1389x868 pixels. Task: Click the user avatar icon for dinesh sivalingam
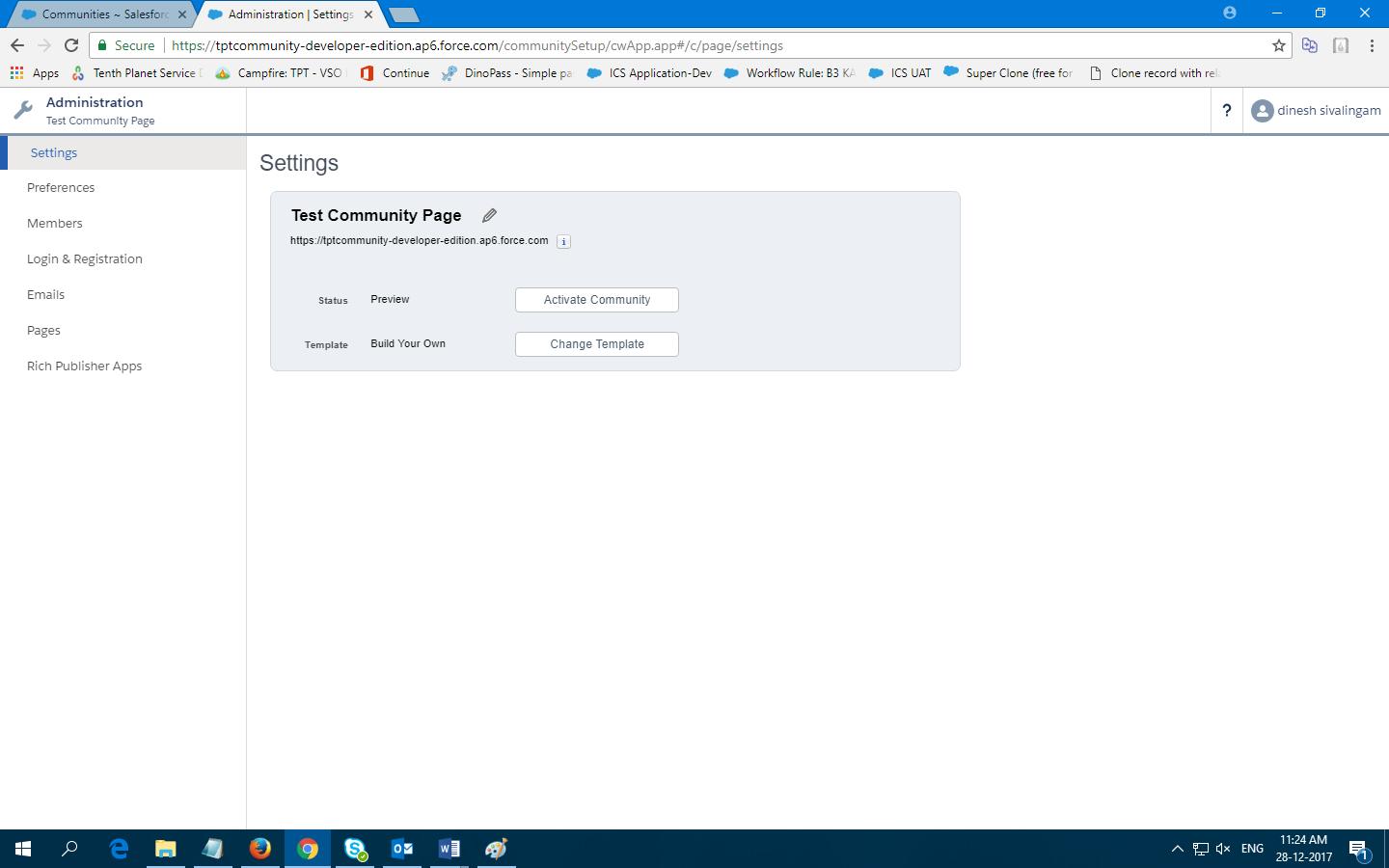pos(1262,111)
